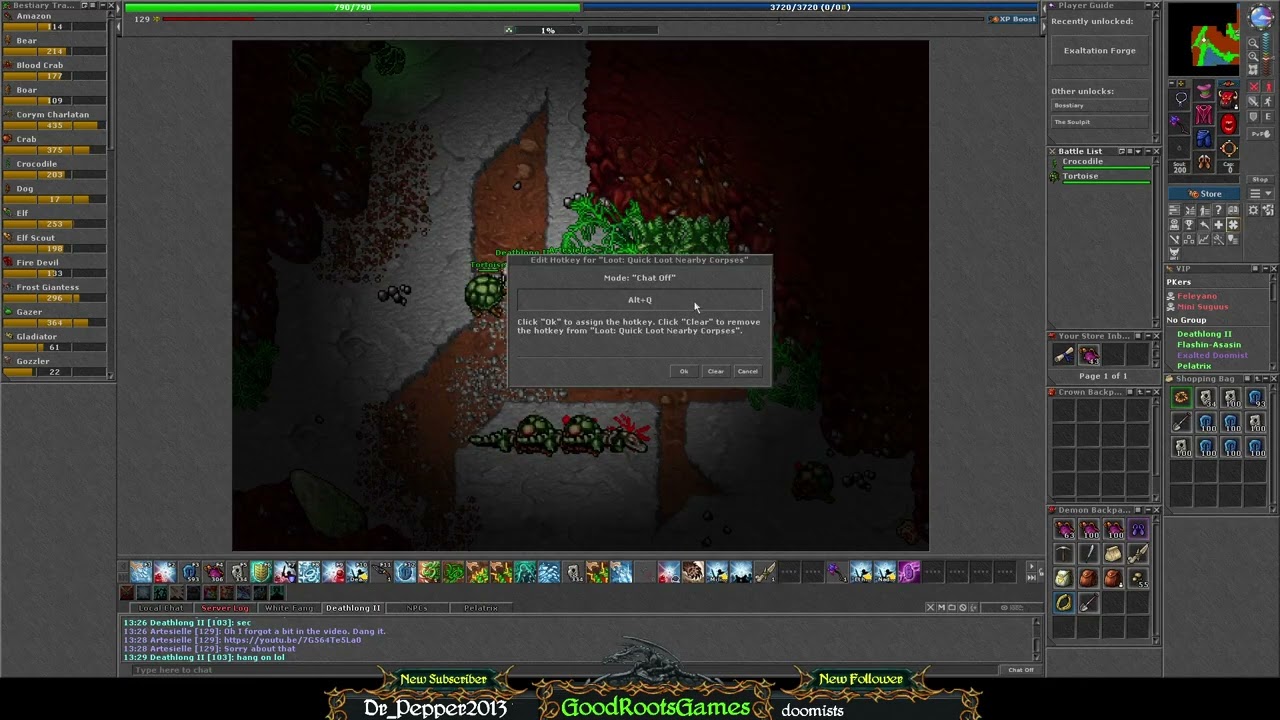The image size is (1280, 720).
Task: Collapse the Crown Backpack container
Action: pos(1148,392)
